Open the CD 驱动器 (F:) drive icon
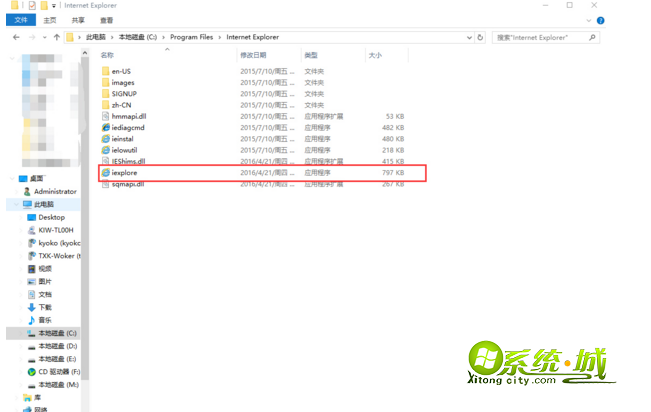The height and width of the screenshot is (412, 651). pyautogui.click(x=32, y=372)
